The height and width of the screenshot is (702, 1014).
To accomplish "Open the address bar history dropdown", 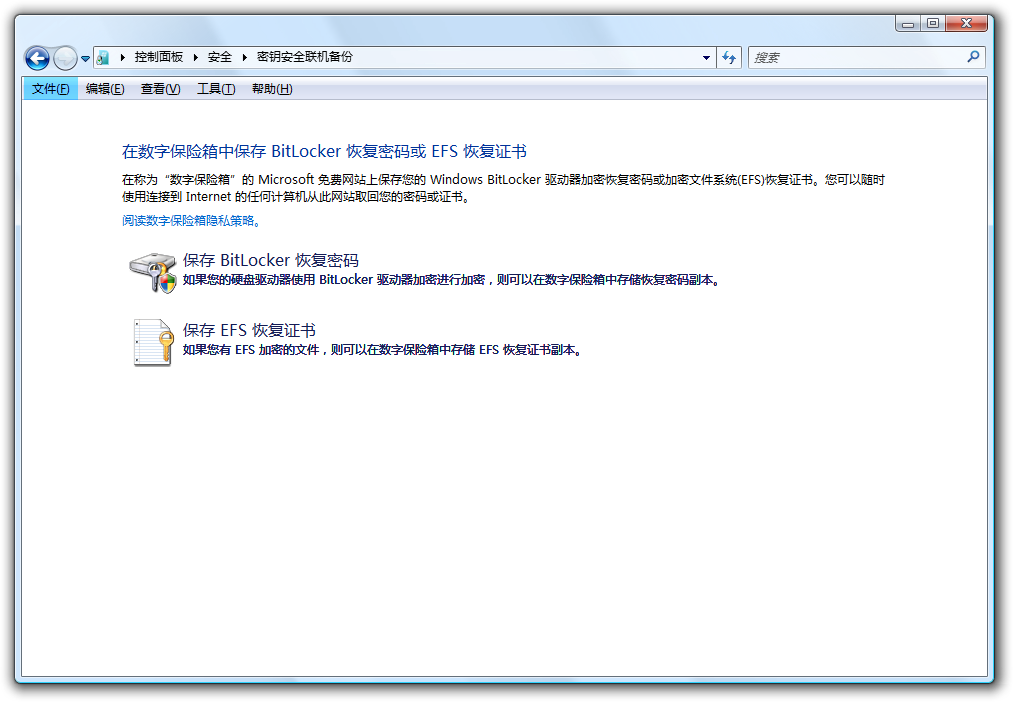I will pos(706,58).
